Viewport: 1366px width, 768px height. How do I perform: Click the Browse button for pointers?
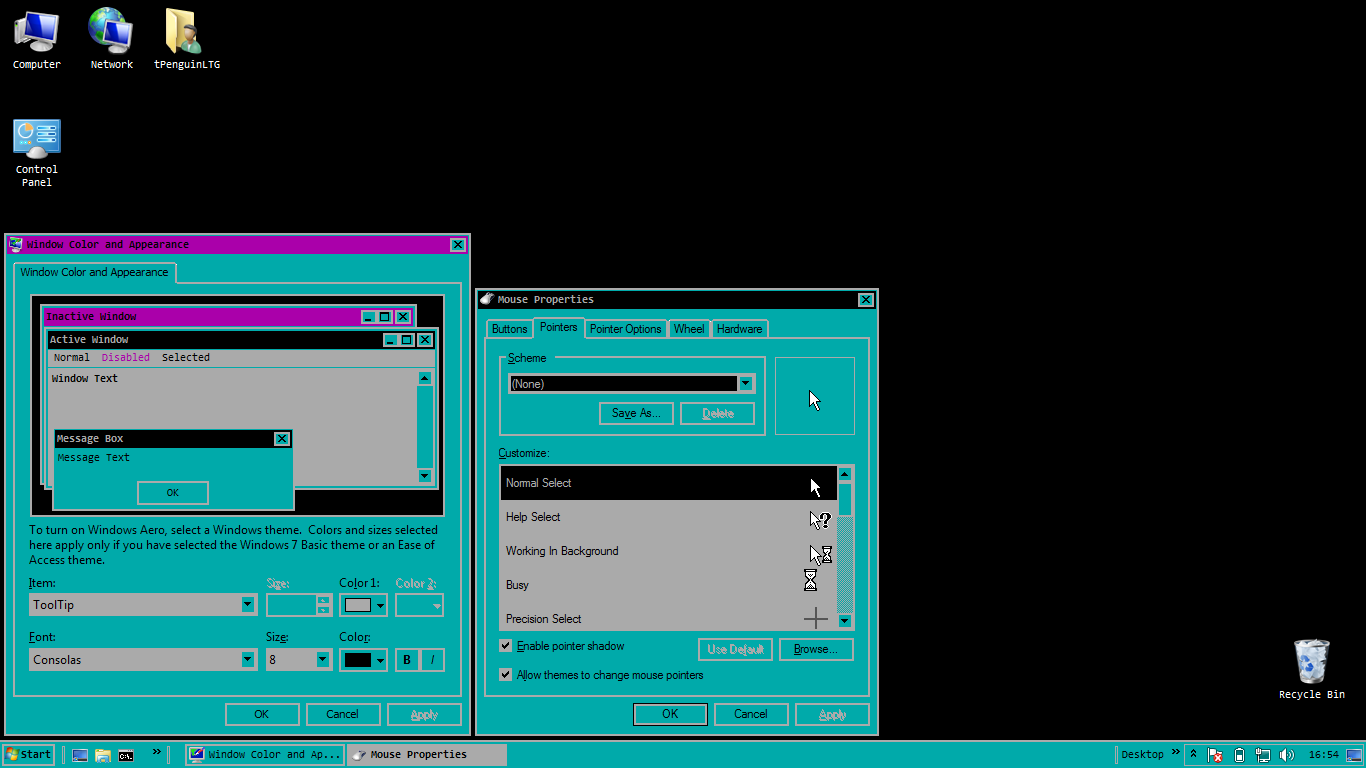coord(816,649)
